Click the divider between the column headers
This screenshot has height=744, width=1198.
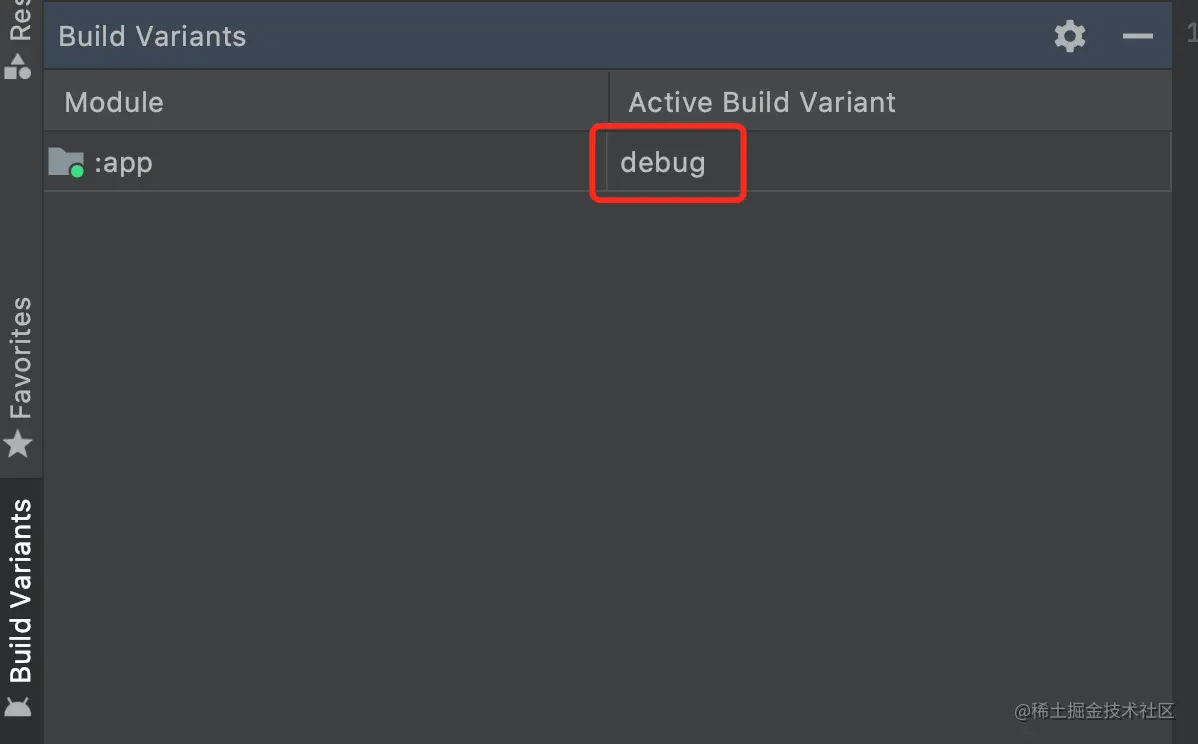[x=609, y=102]
